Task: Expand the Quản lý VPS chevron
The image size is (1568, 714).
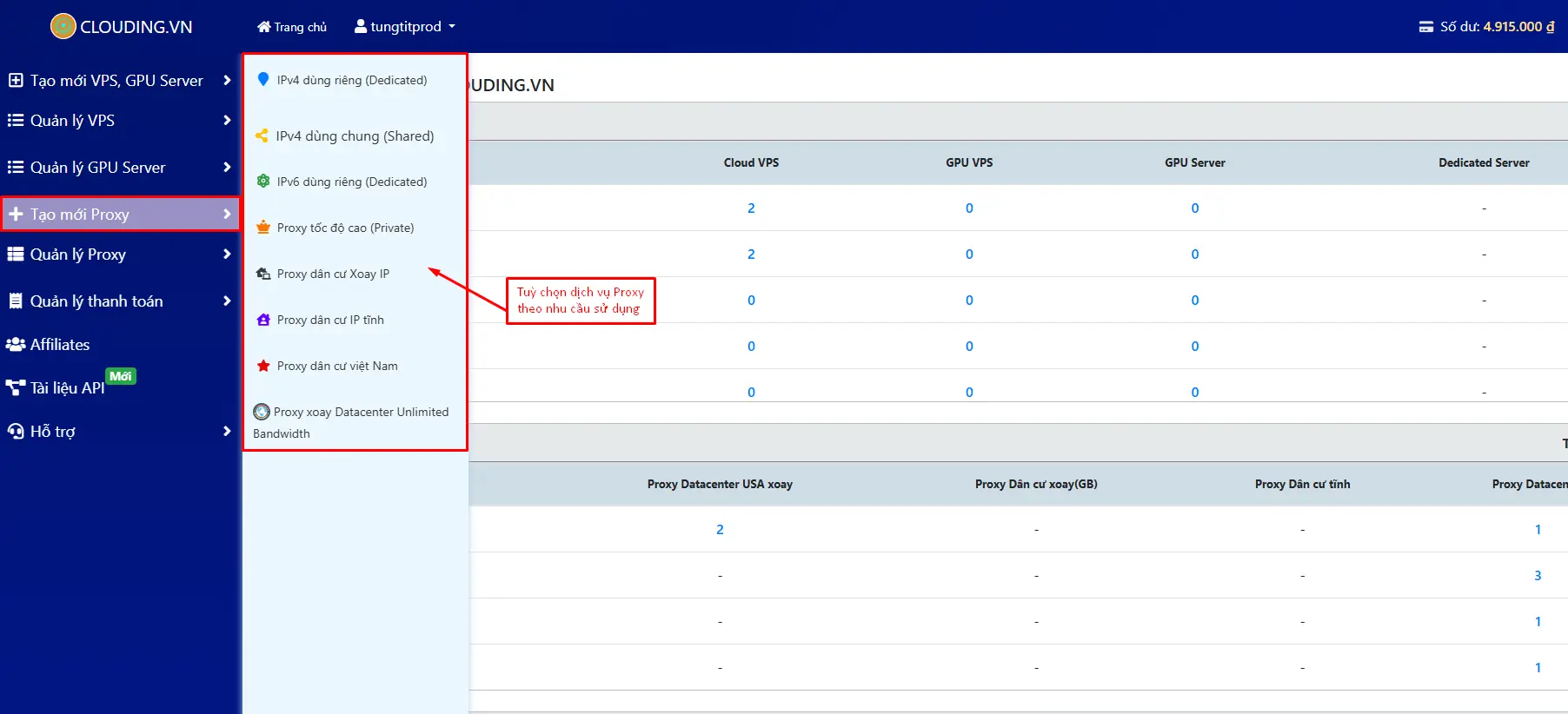Action: 227,121
